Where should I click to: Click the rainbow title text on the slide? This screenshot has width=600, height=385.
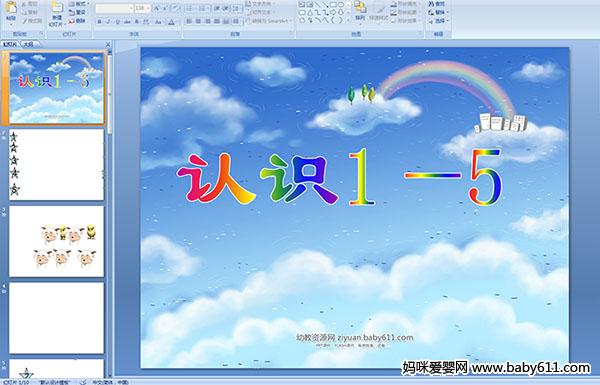click(x=339, y=177)
